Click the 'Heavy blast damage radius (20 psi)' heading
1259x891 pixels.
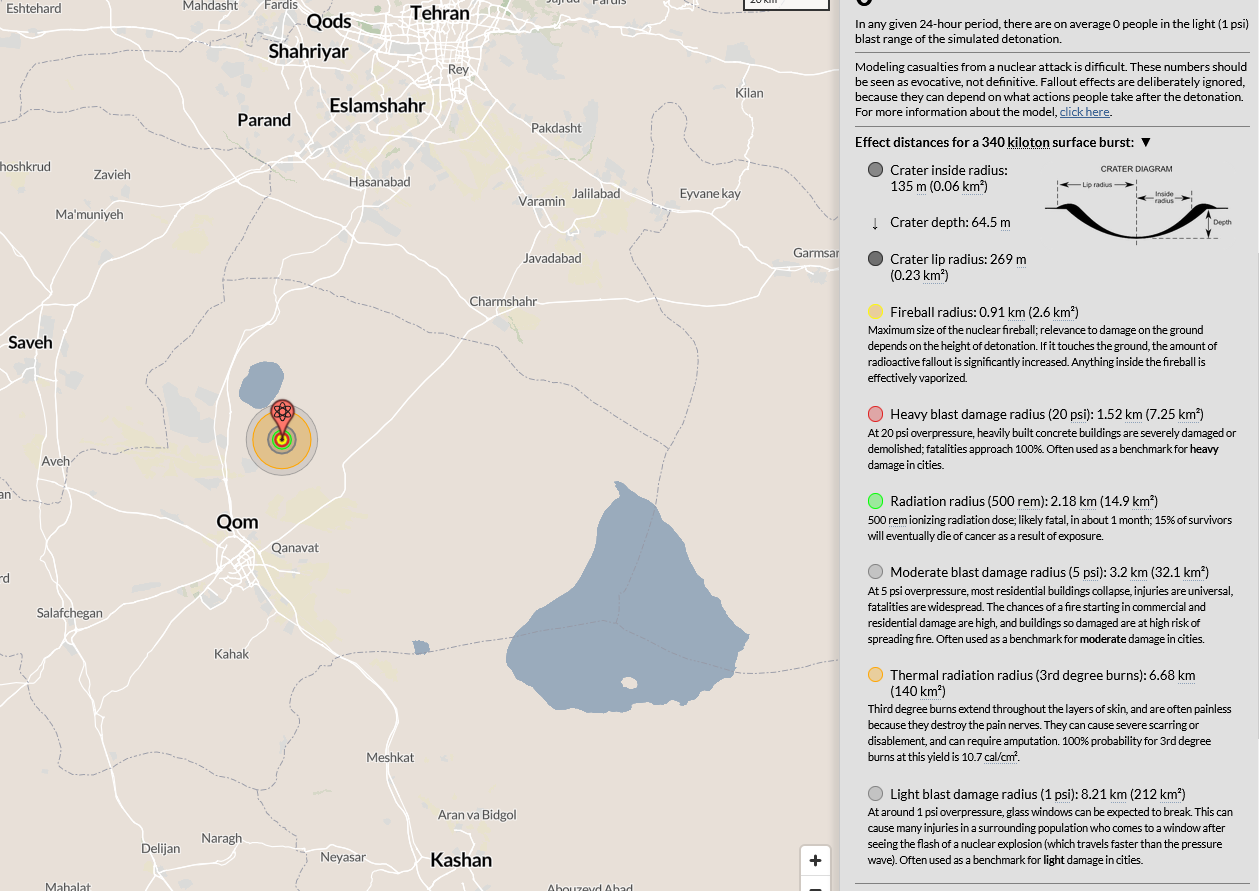(1047, 414)
